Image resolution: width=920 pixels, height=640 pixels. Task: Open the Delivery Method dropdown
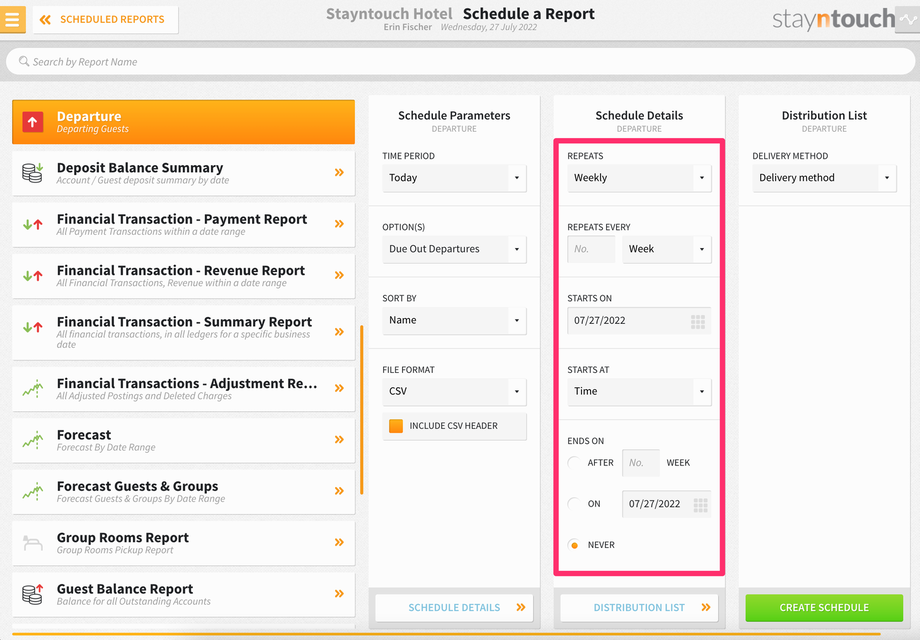pos(824,178)
